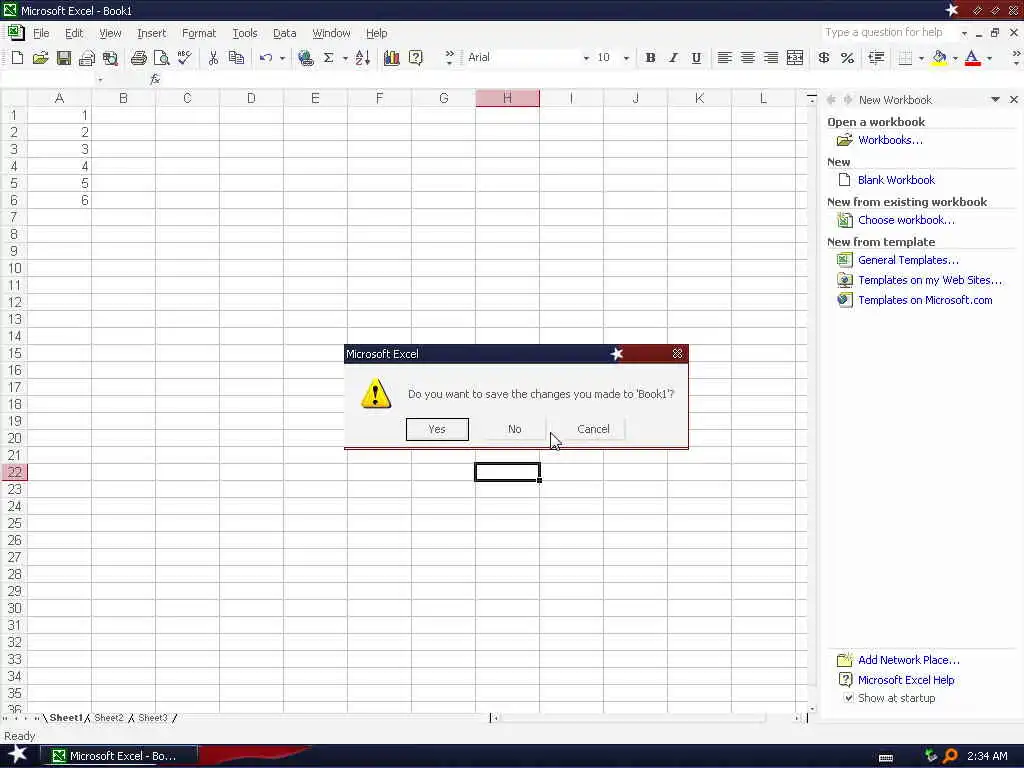1024x768 pixels.
Task: Cancel the save prompt dialog
Action: click(593, 429)
